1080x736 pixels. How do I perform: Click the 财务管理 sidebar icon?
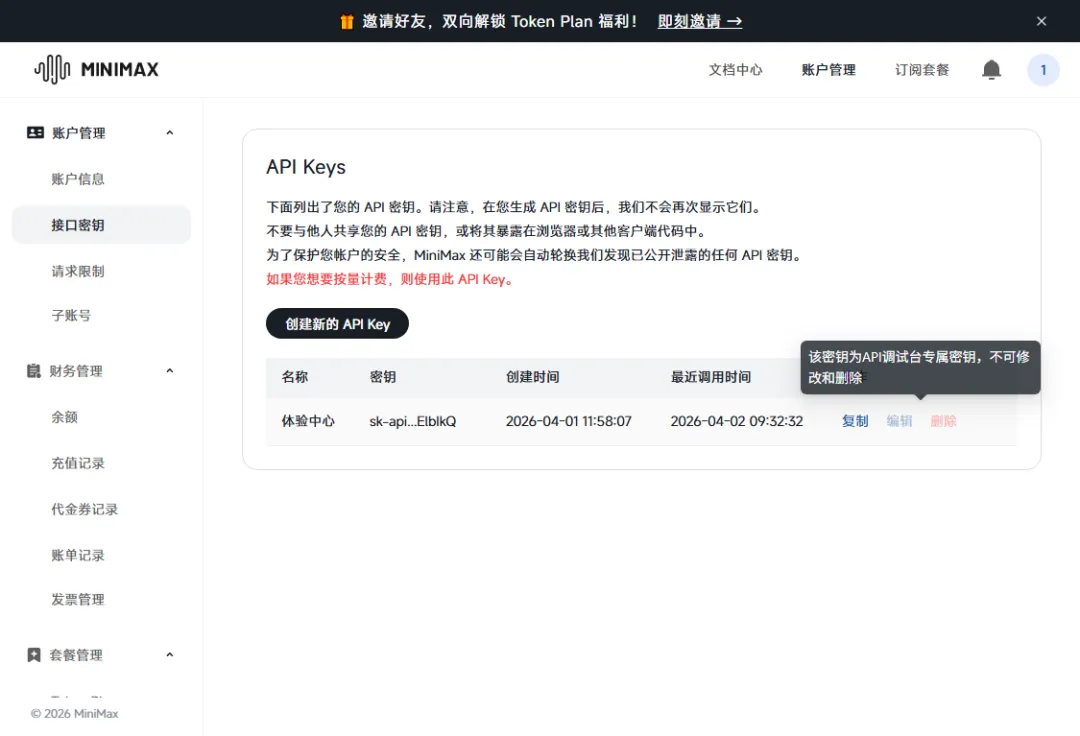click(x=34, y=371)
